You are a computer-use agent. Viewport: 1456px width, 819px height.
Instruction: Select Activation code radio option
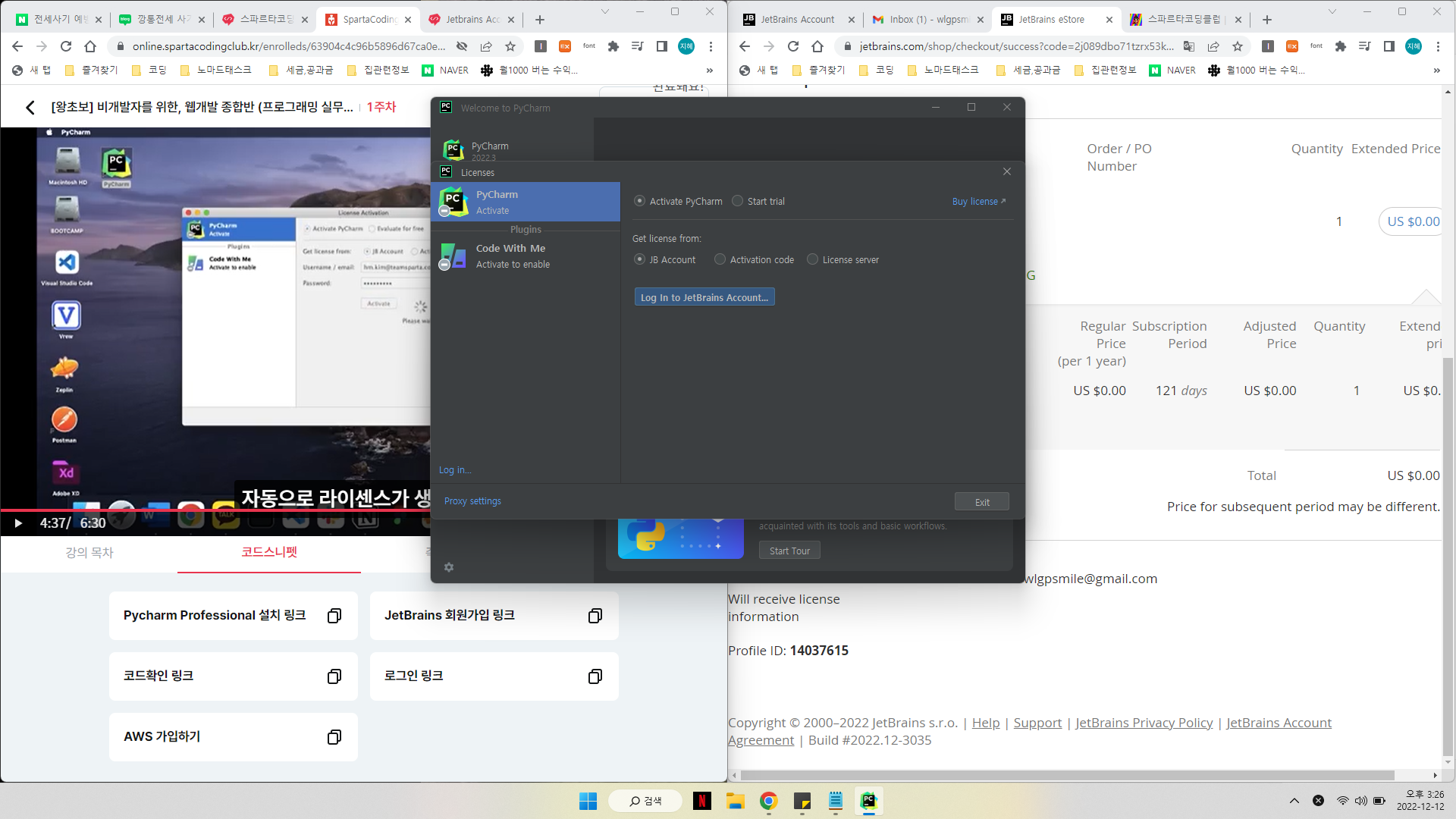(720, 259)
